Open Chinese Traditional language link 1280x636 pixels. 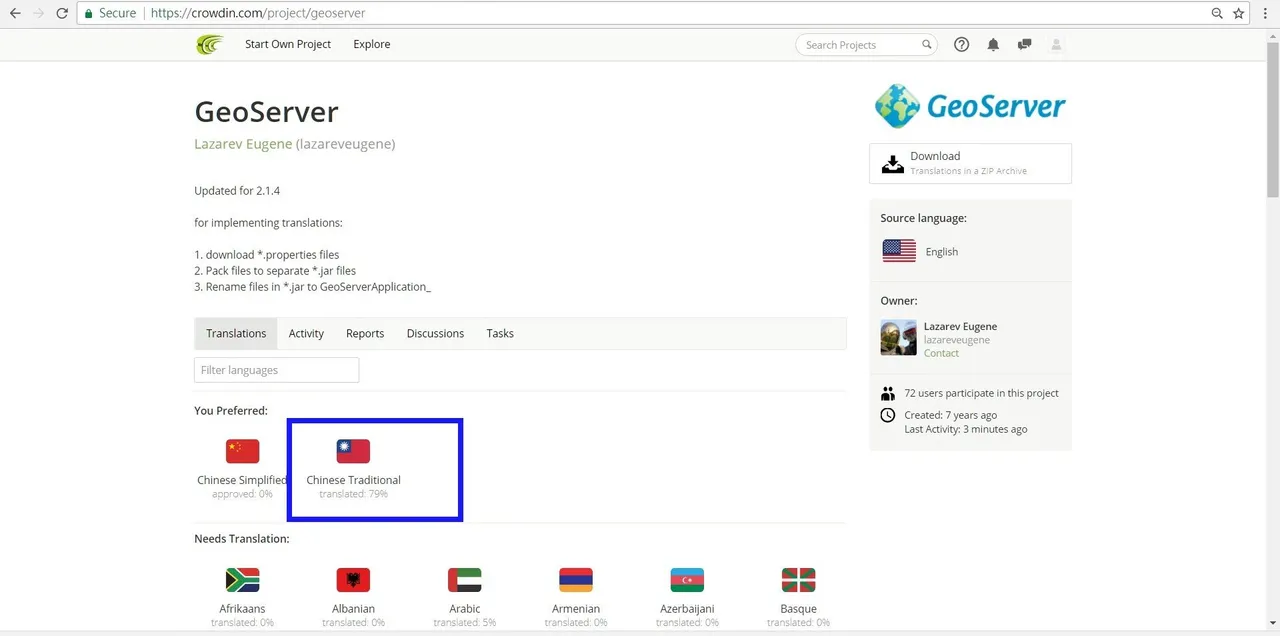353,480
